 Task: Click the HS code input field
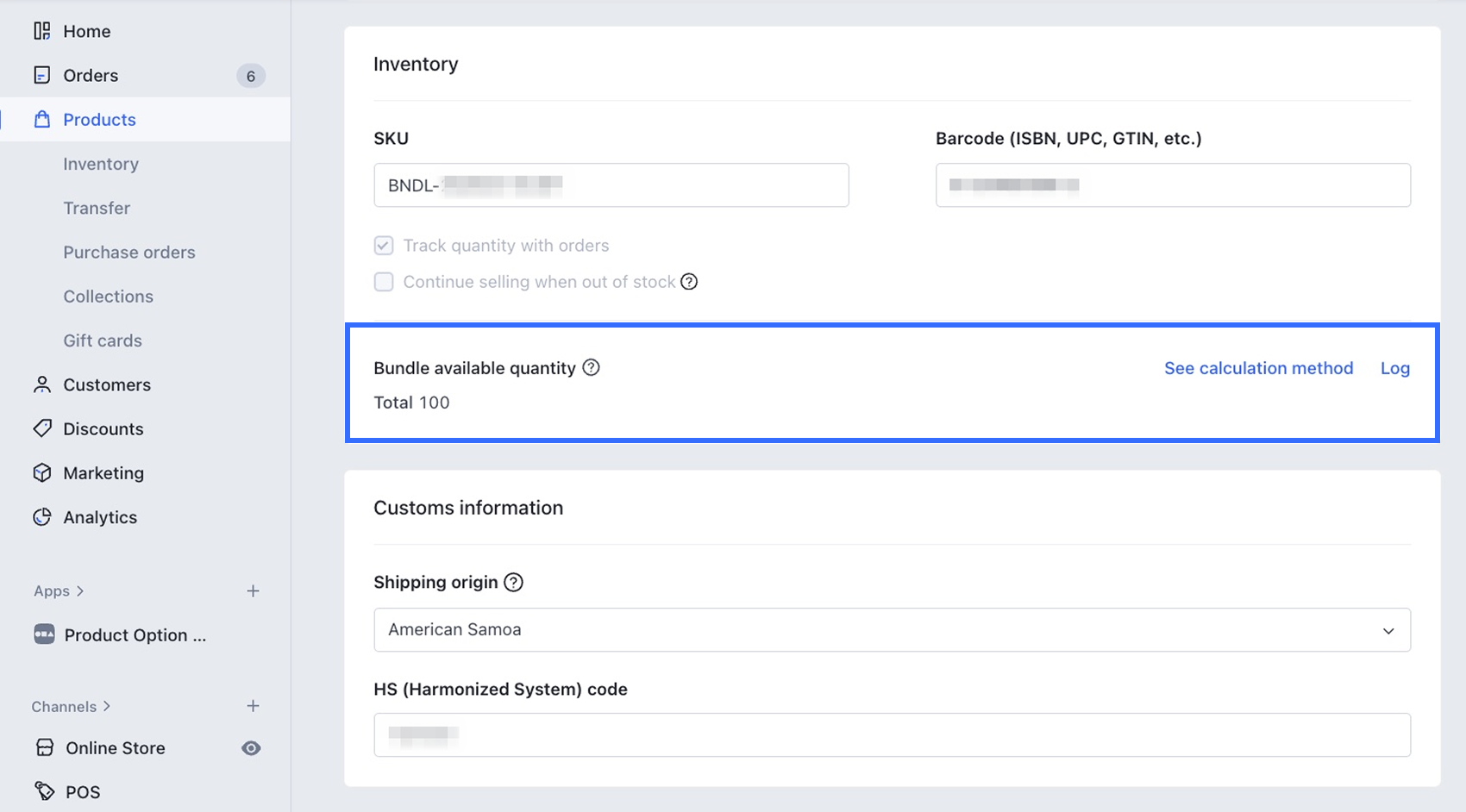pyautogui.click(x=892, y=735)
